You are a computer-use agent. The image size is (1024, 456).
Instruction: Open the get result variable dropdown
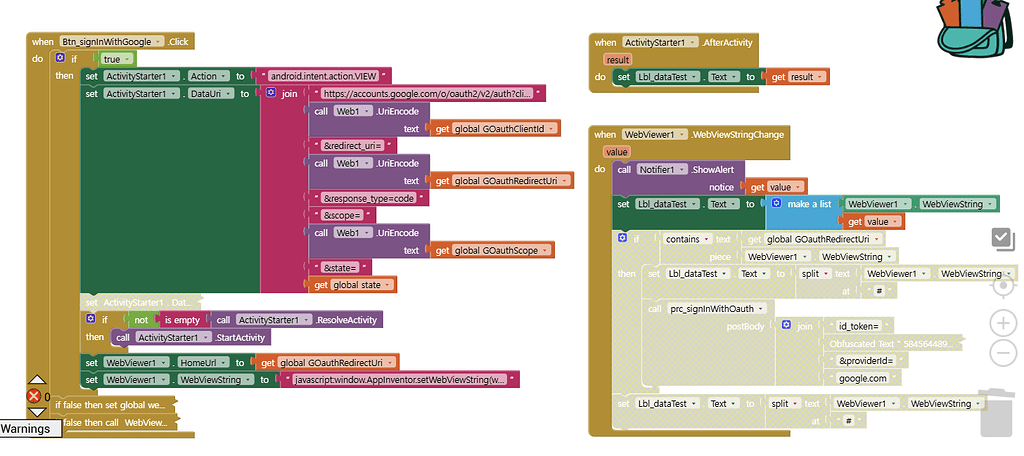click(821, 77)
